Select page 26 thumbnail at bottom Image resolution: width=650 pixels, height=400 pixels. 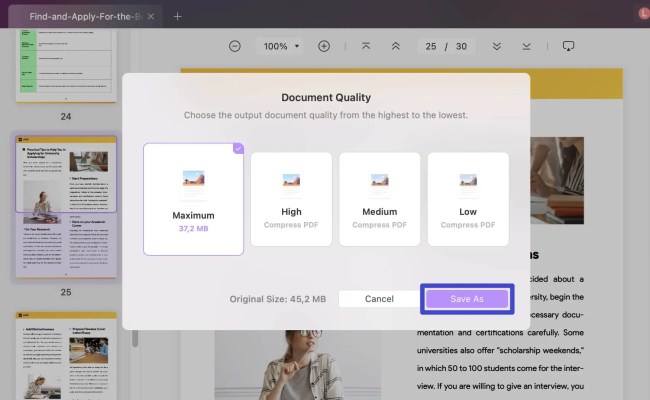click(x=66, y=356)
